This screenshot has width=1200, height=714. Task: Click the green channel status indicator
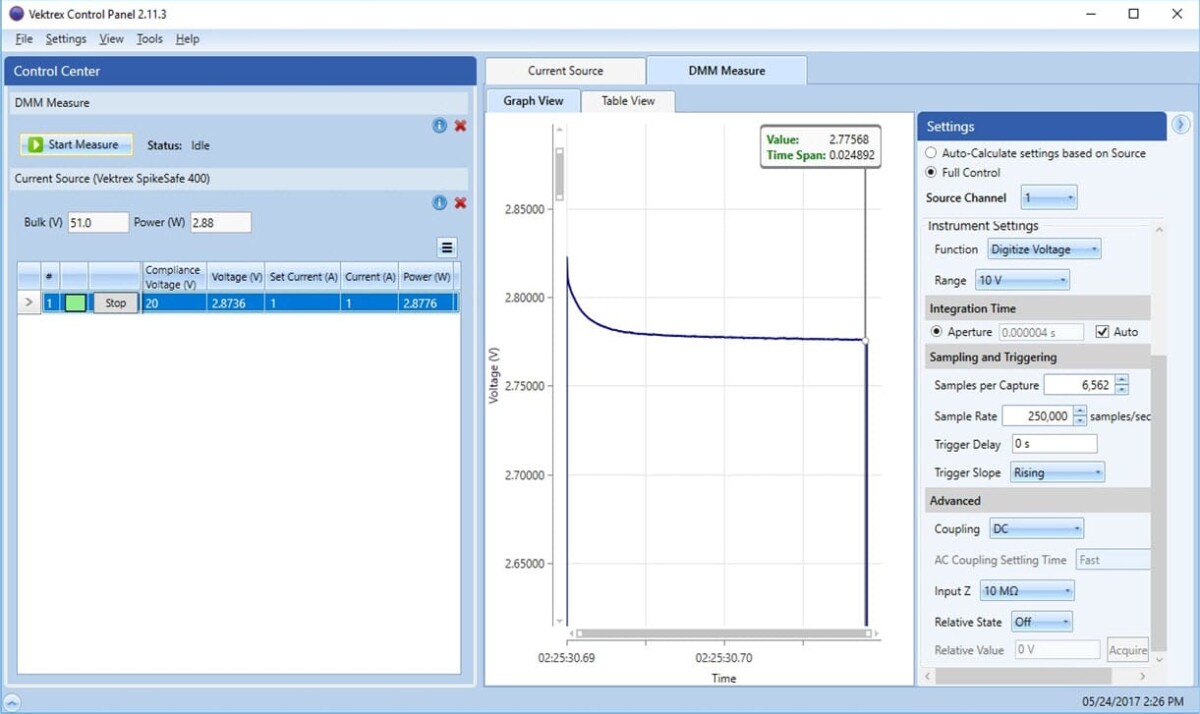tap(75, 303)
